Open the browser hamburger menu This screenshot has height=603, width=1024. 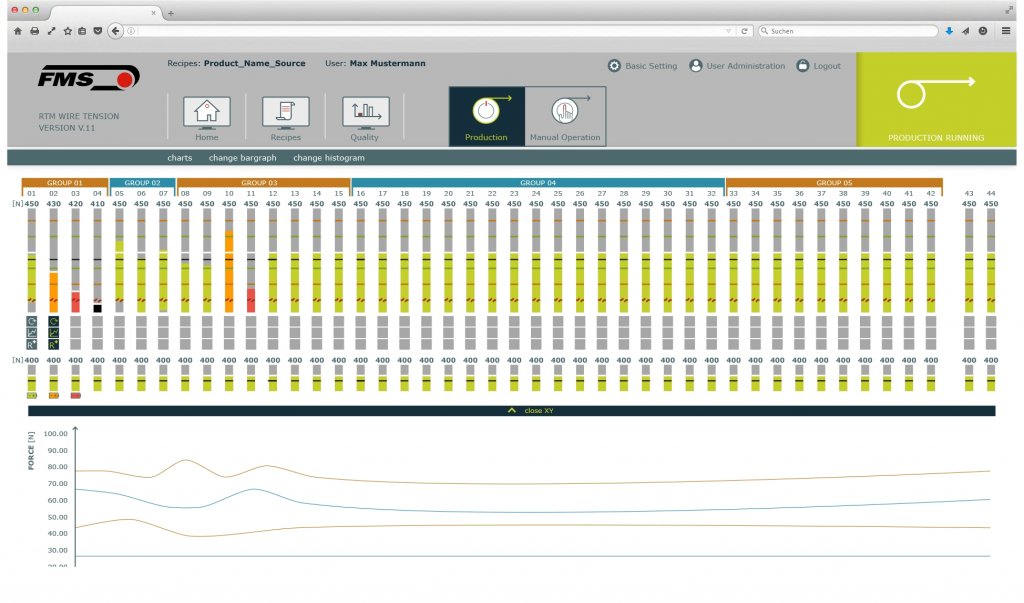pyautogui.click(x=1006, y=31)
